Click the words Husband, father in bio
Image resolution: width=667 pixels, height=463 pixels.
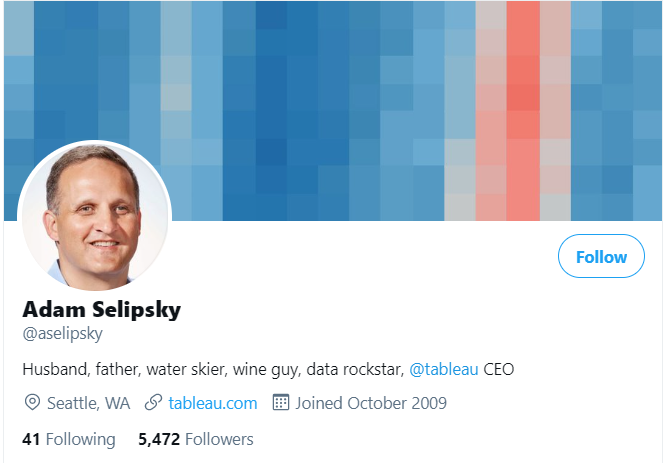(x=82, y=369)
